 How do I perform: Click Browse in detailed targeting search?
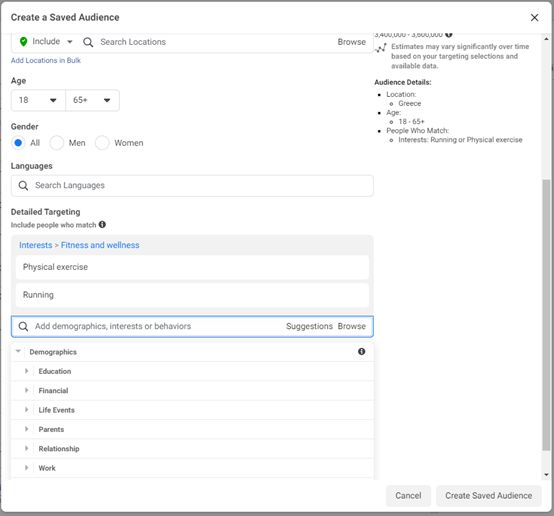352,326
